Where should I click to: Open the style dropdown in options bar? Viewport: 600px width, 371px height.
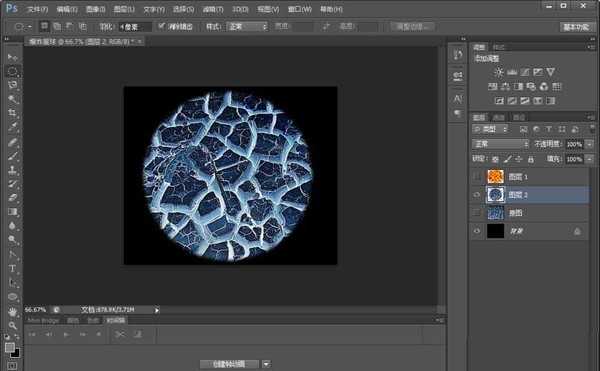(248, 27)
